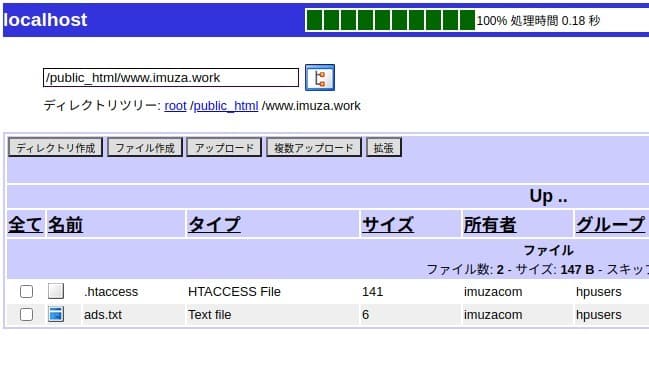Click the HTACCESS File type cell
Screen dimensions: 649x371
(x=234, y=292)
